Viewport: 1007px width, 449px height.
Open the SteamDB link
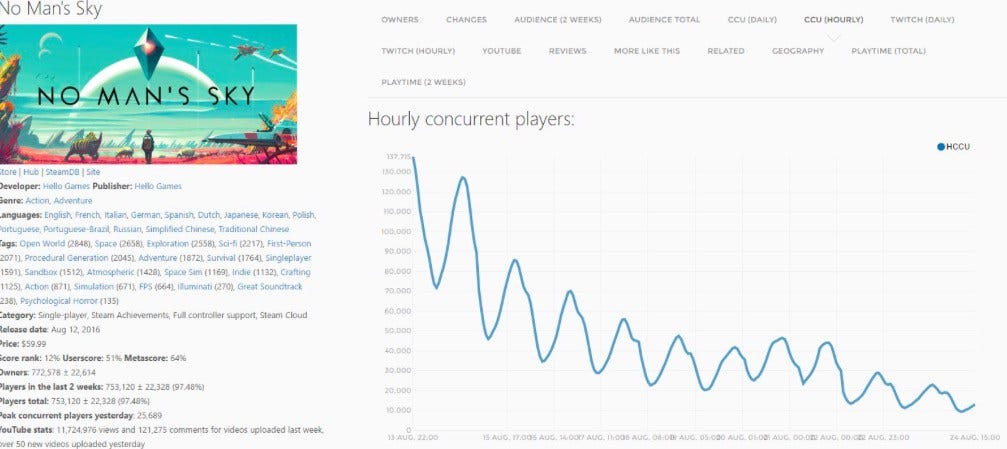[x=62, y=172]
